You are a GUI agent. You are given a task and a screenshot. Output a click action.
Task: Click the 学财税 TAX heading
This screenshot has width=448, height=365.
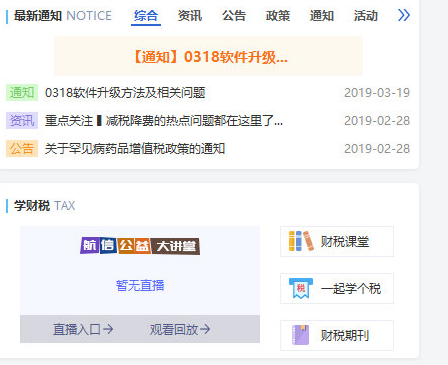click(44, 206)
